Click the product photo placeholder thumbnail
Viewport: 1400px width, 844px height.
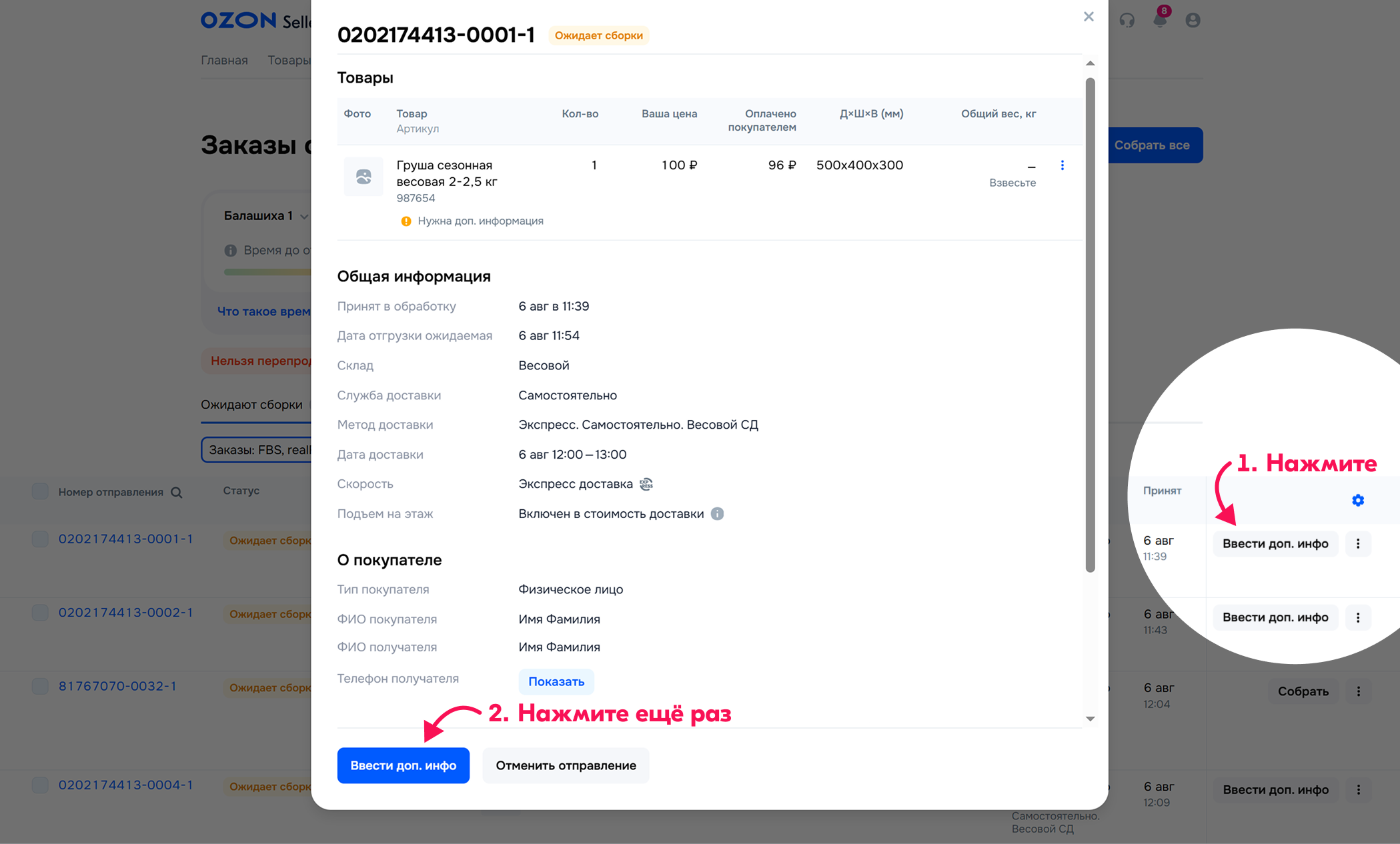(x=364, y=177)
